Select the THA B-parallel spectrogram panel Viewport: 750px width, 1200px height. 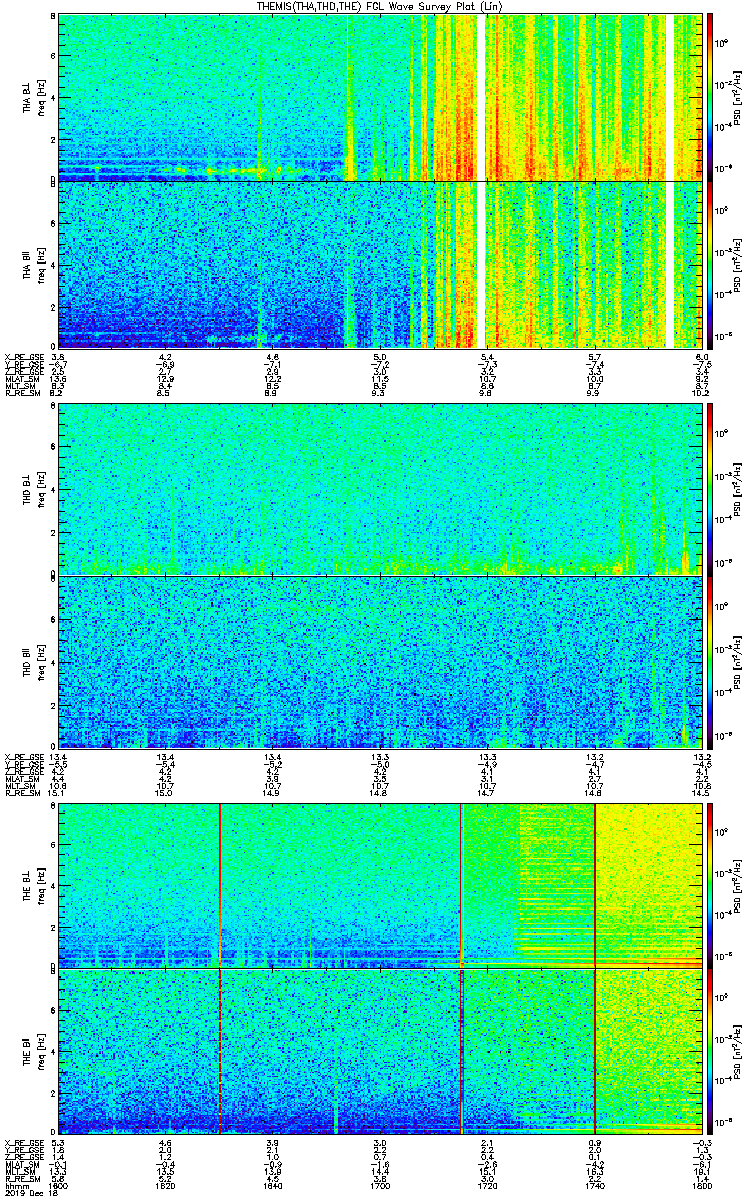(x=379, y=264)
